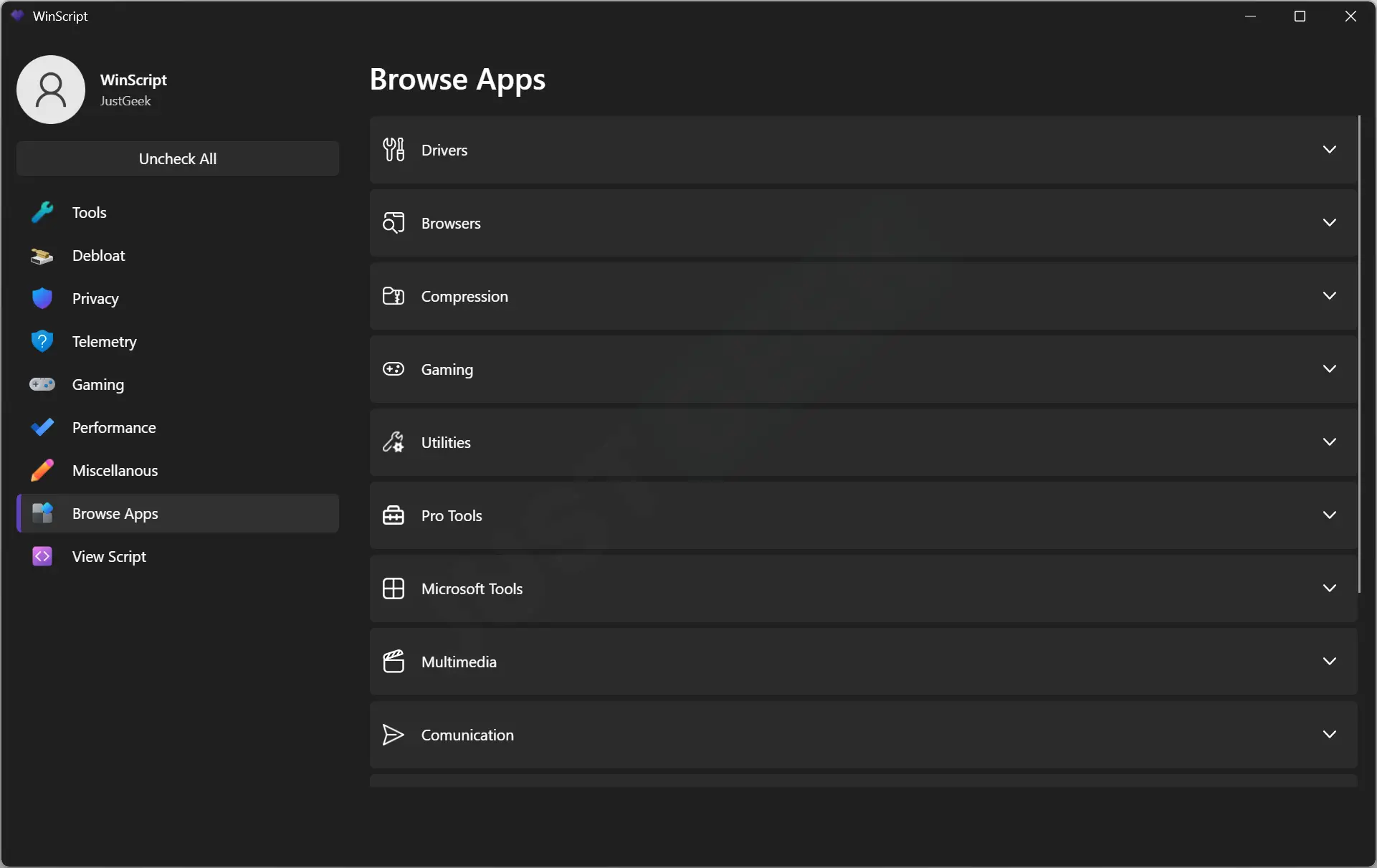The height and width of the screenshot is (868, 1377).
Task: Click the Telemetry question-shield icon
Action: point(42,341)
